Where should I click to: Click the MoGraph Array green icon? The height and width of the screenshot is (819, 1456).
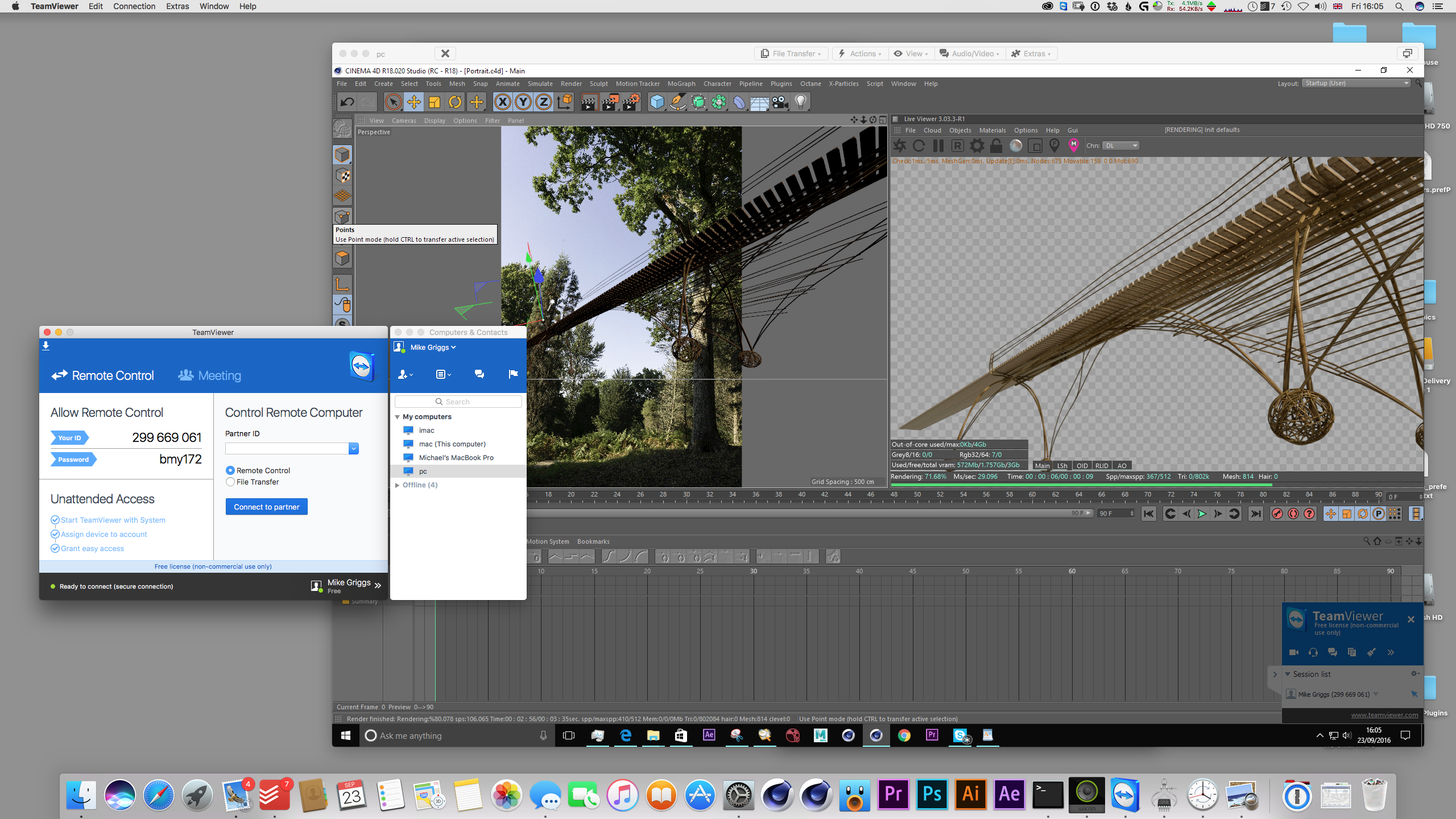pyautogui.click(x=719, y=102)
